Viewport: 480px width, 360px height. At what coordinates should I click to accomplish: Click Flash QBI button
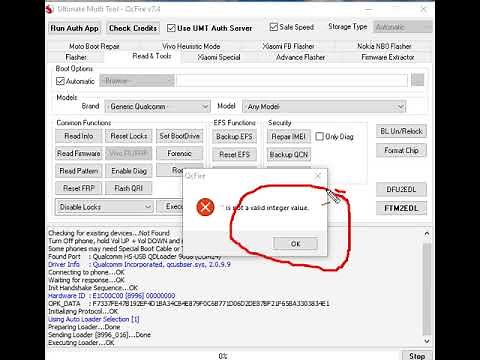[129, 188]
